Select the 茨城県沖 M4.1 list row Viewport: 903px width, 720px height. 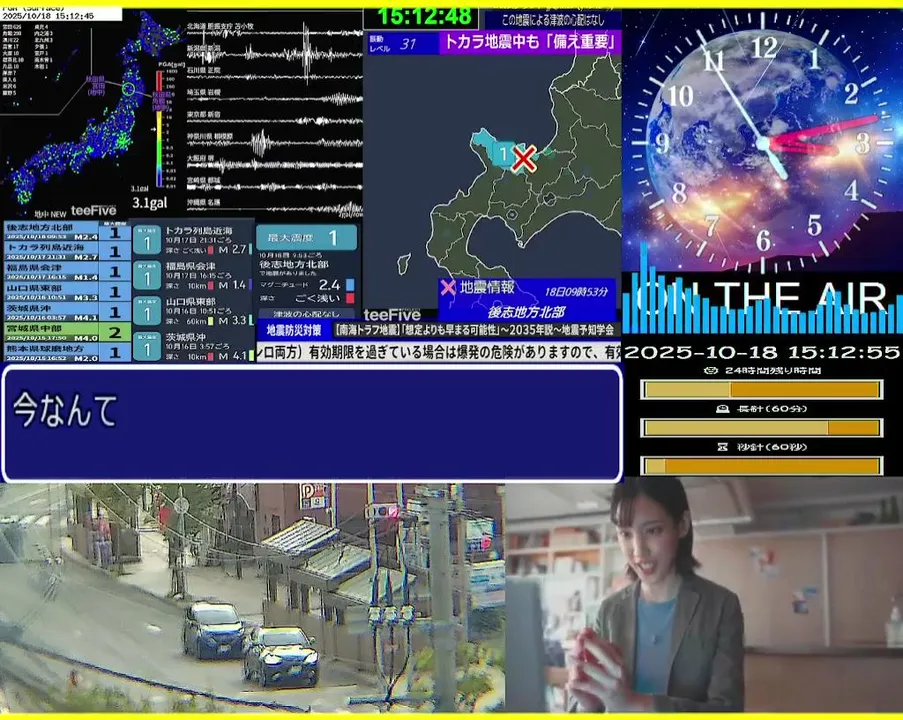coord(67,312)
